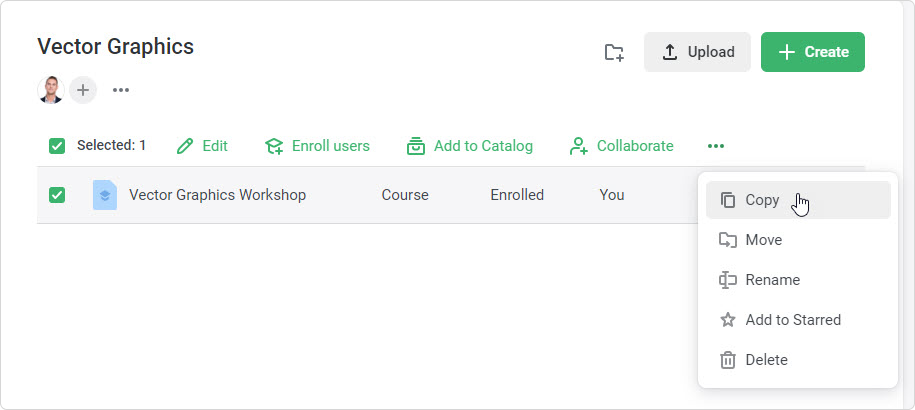This screenshot has height=410, width=915.
Task: Click the Upload button
Action: click(697, 52)
